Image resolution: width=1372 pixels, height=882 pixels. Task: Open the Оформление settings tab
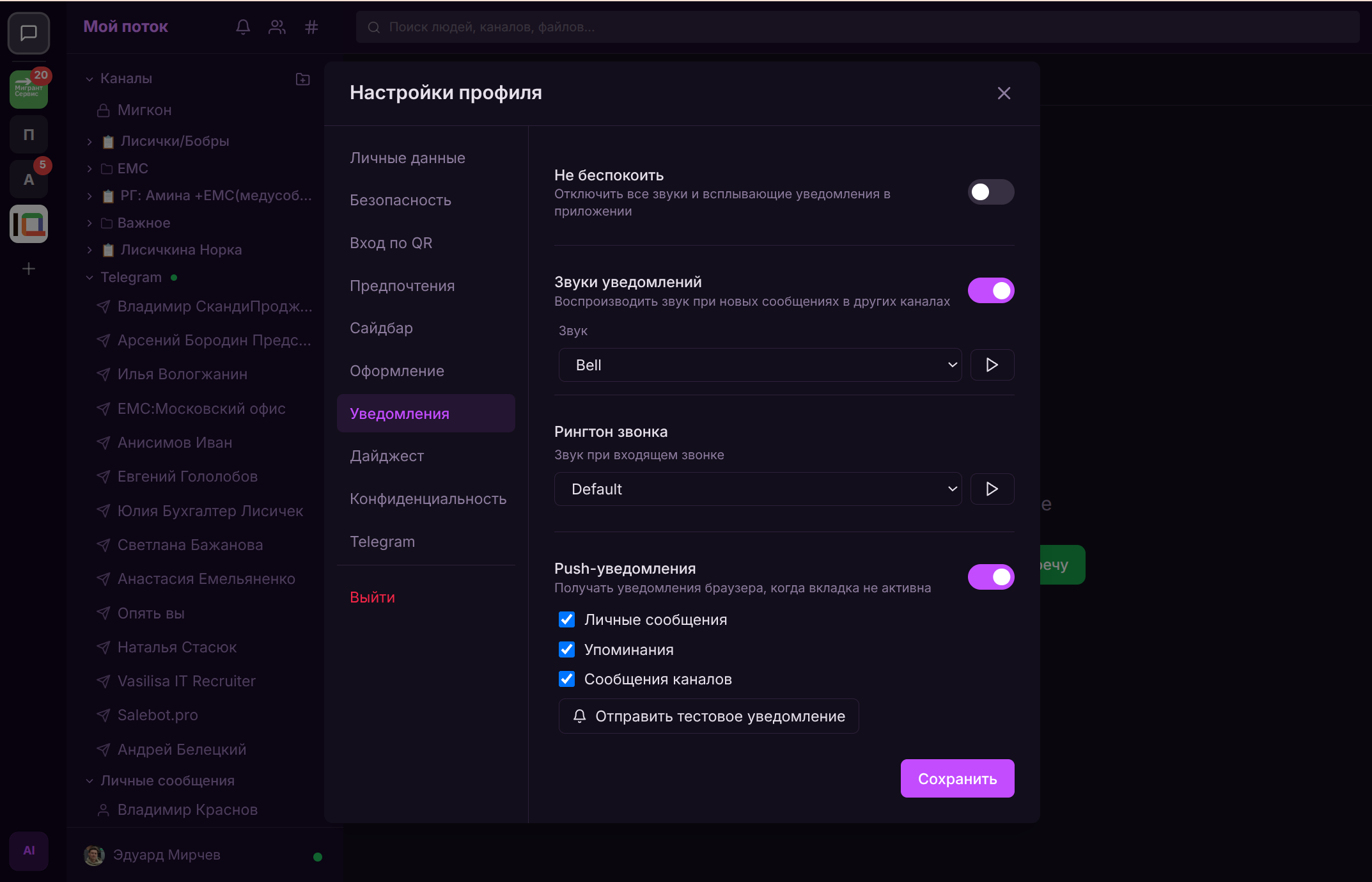[396, 371]
